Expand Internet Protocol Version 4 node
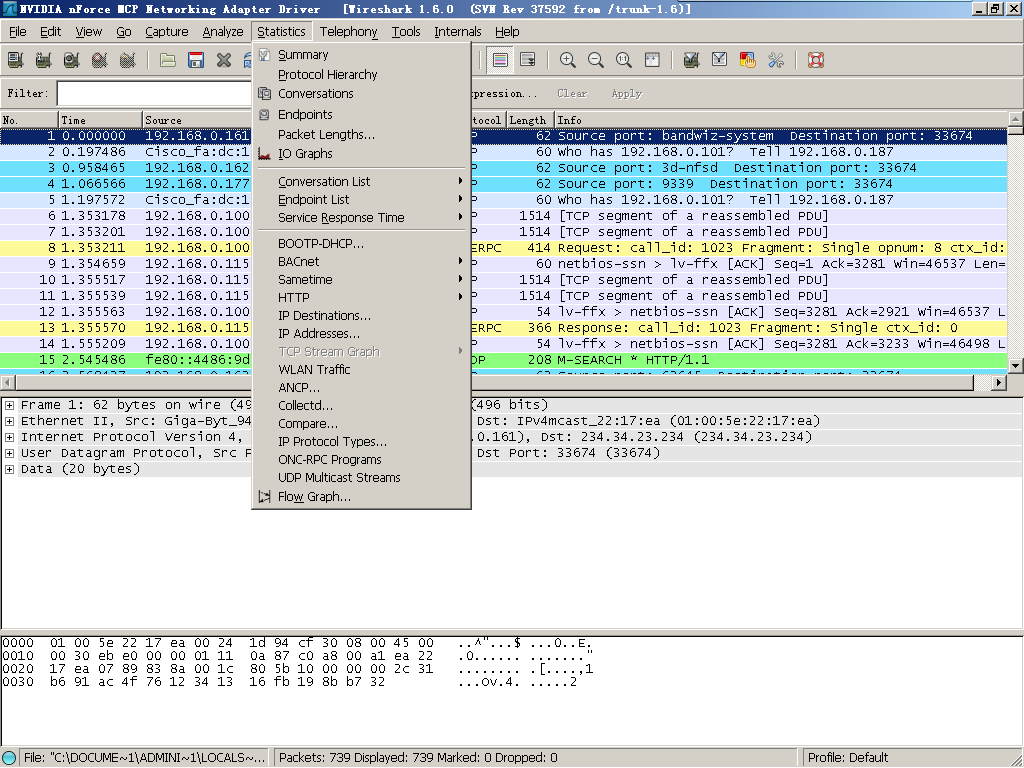Image resolution: width=1024 pixels, height=768 pixels. tap(10, 437)
